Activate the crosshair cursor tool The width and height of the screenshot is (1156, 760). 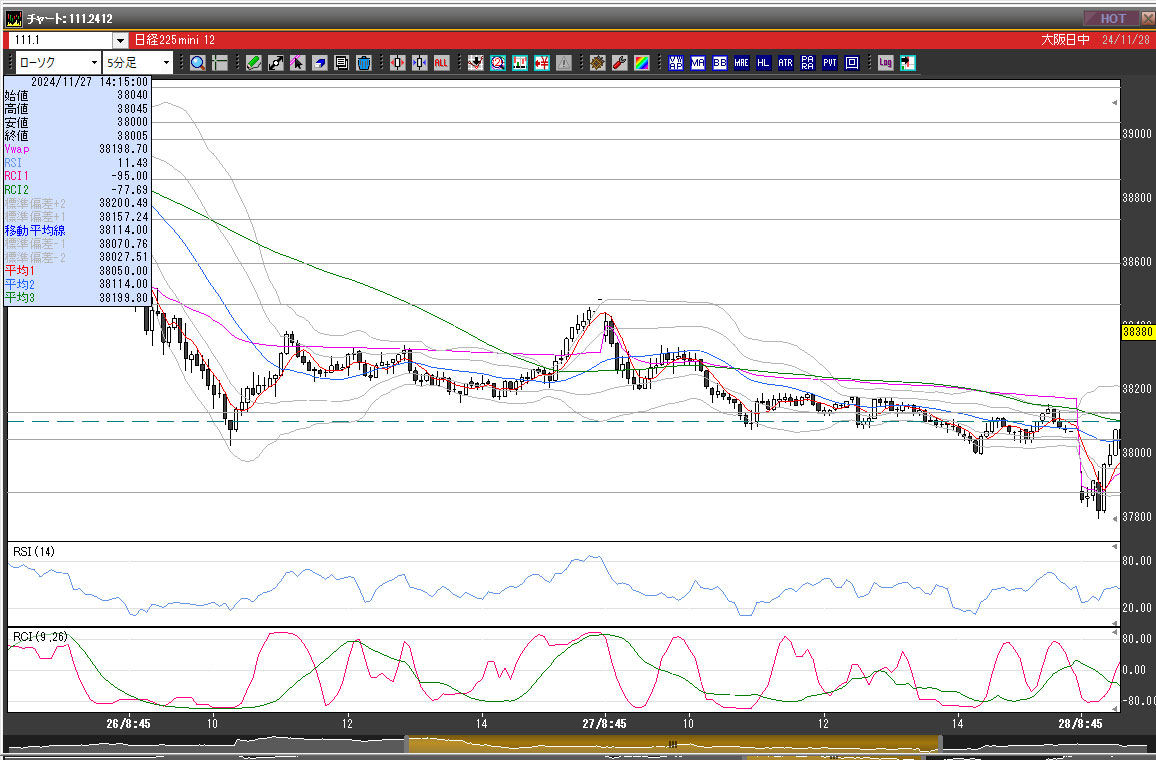pos(220,63)
